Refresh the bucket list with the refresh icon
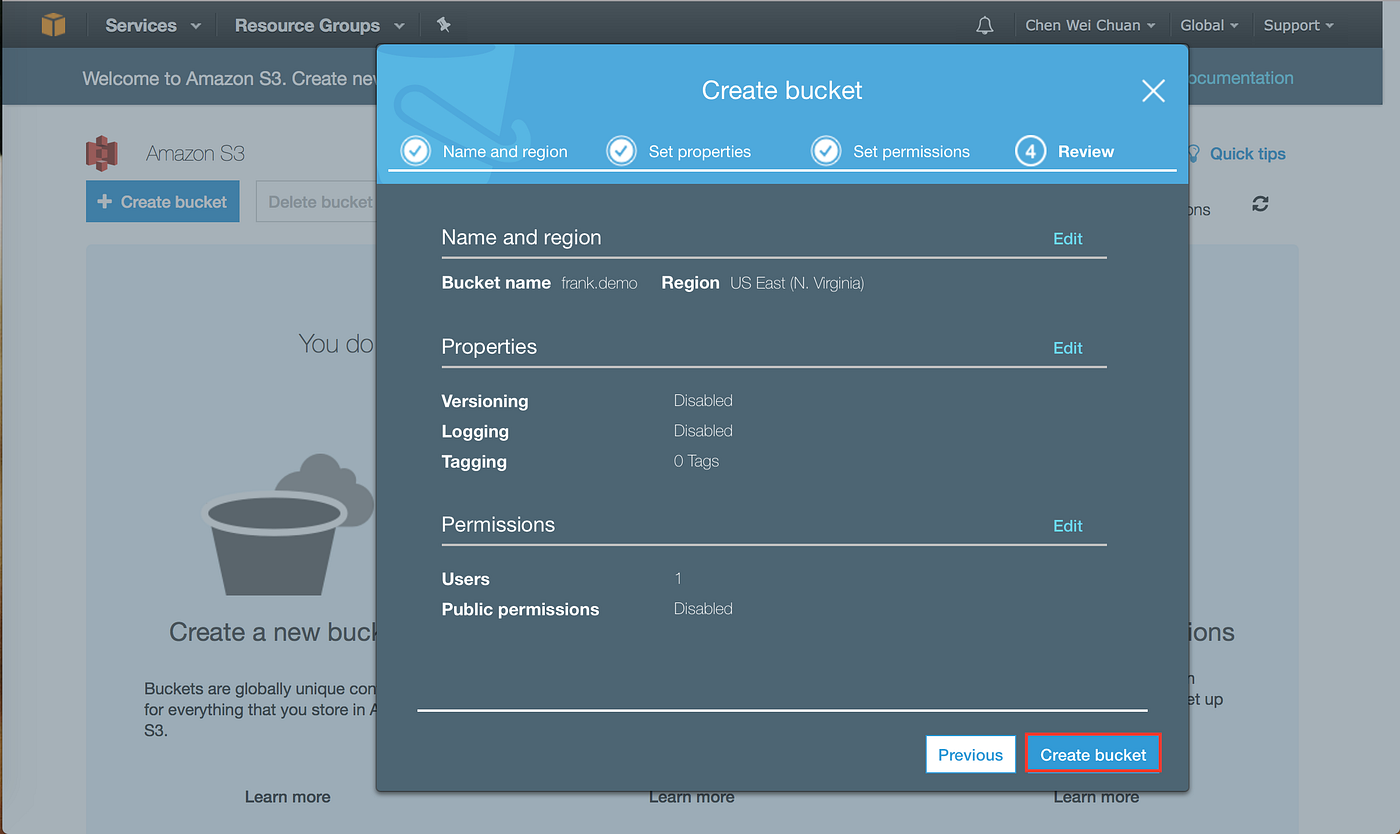Image resolution: width=1400 pixels, height=834 pixels. (x=1260, y=204)
